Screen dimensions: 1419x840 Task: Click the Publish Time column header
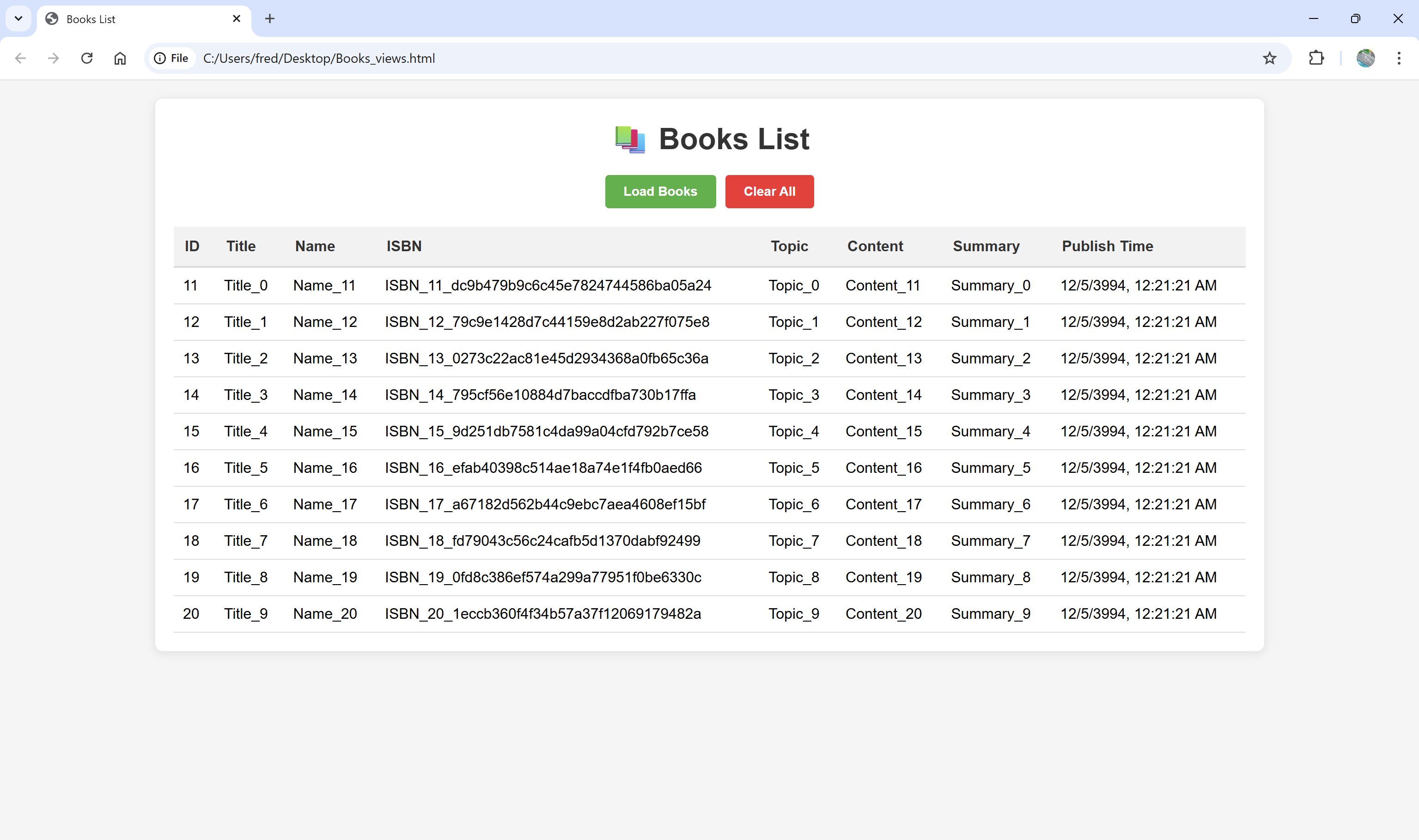pyautogui.click(x=1107, y=246)
